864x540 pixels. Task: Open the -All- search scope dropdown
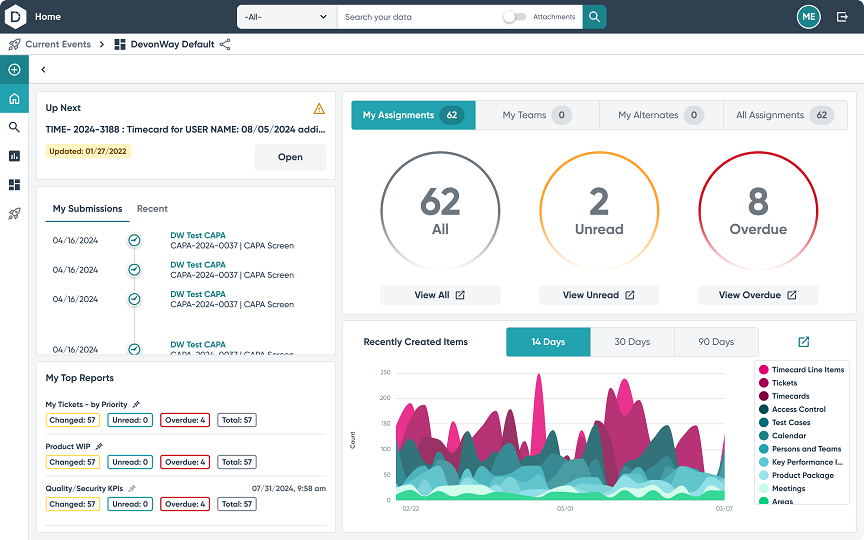point(287,17)
